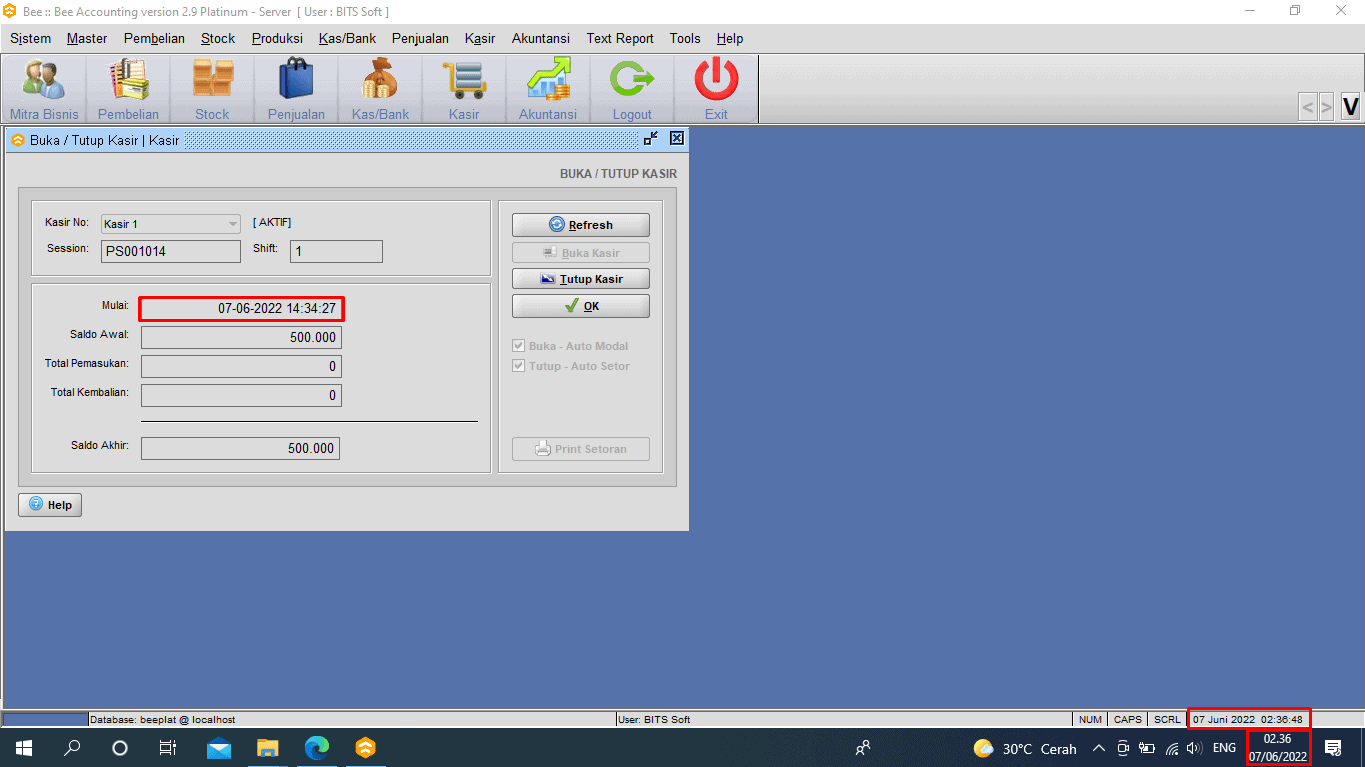Click the Saldo Awal input field
The width and height of the screenshot is (1365, 767).
(241, 338)
